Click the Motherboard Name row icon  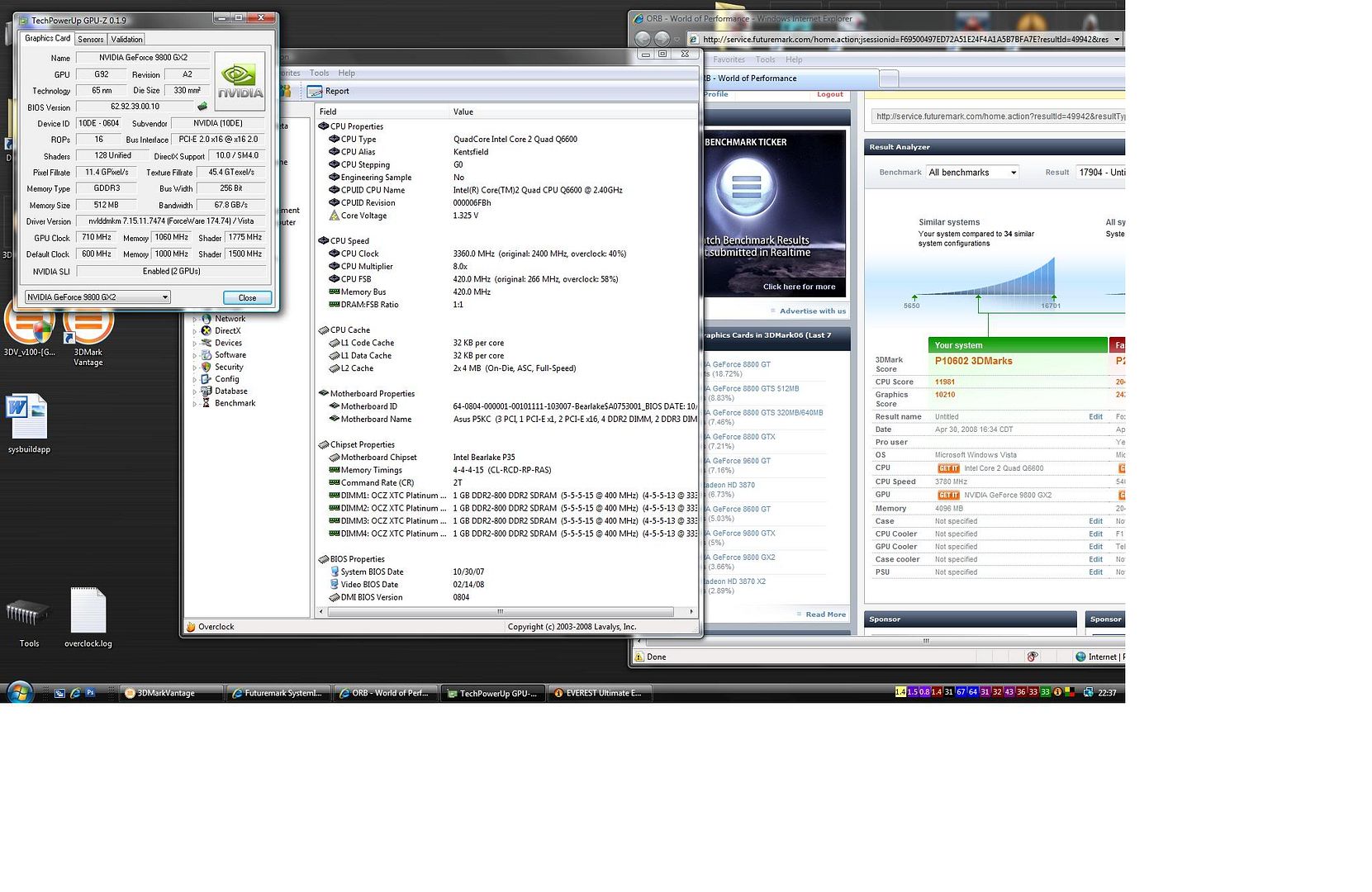pyautogui.click(x=335, y=420)
